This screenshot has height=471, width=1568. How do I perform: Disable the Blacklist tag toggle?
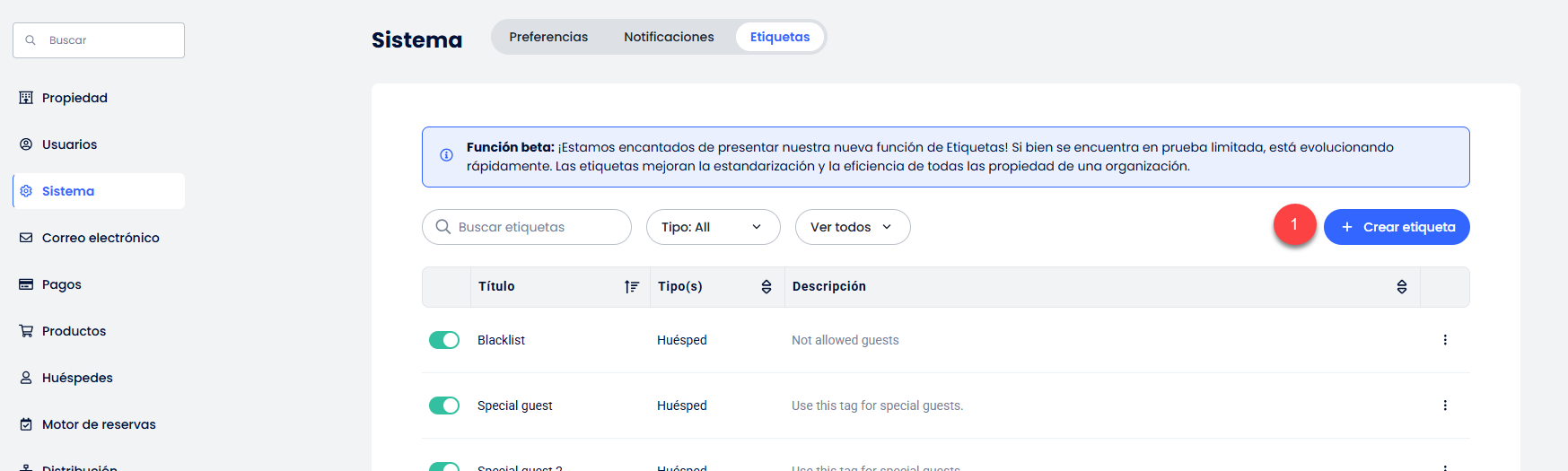(x=444, y=340)
